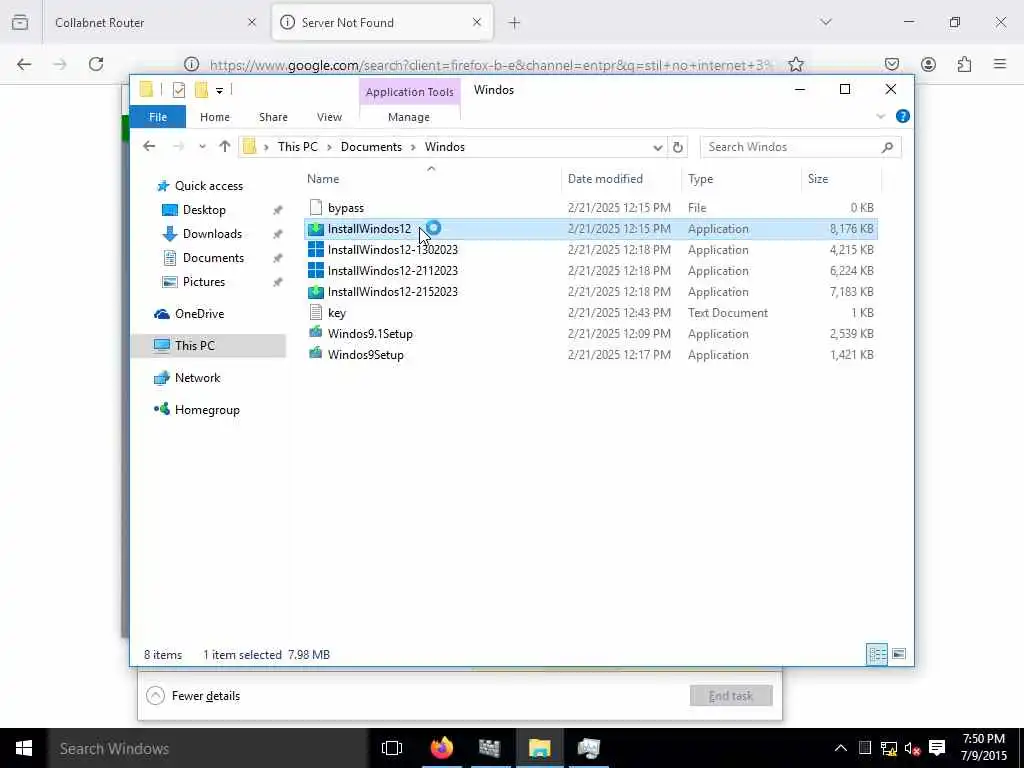Go back in File Explorer
Screen dimensions: 1024x768
pos(149,147)
